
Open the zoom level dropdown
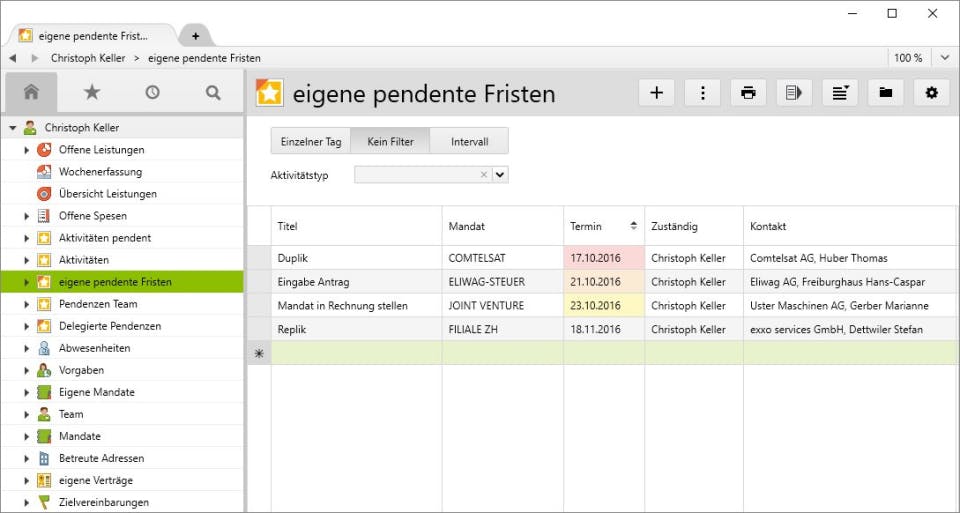[944, 58]
